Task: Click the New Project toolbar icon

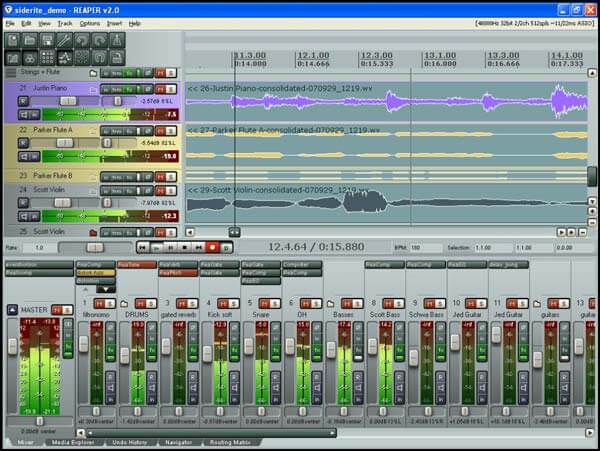Action: 15,40
